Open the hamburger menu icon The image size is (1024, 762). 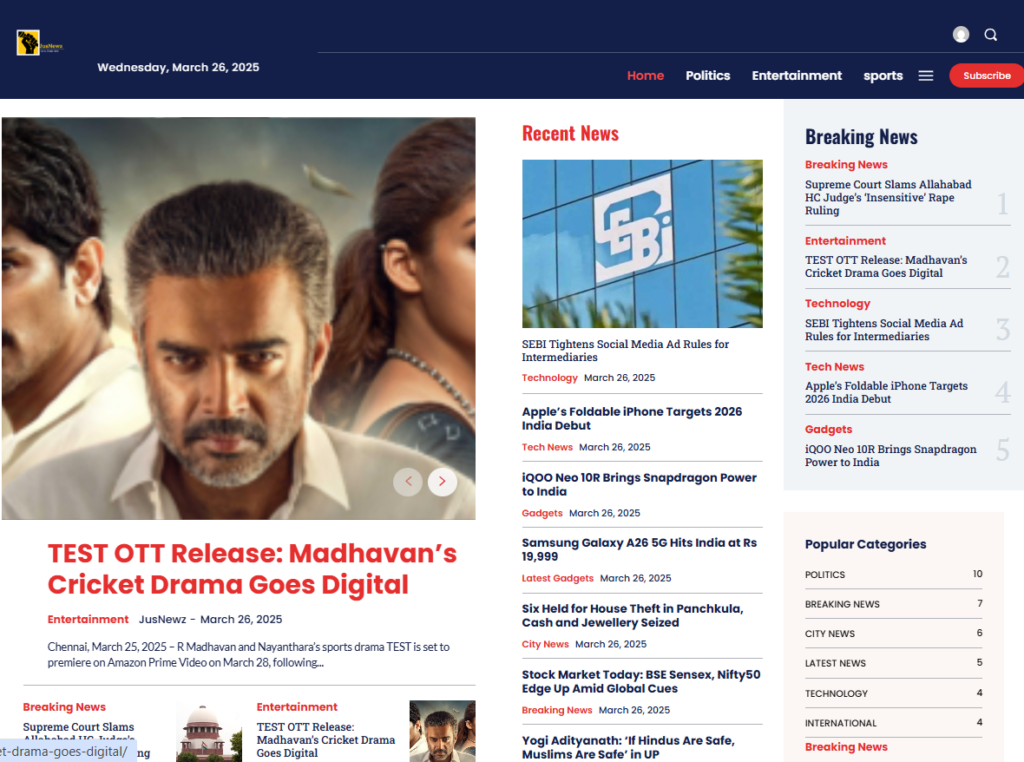[925, 76]
